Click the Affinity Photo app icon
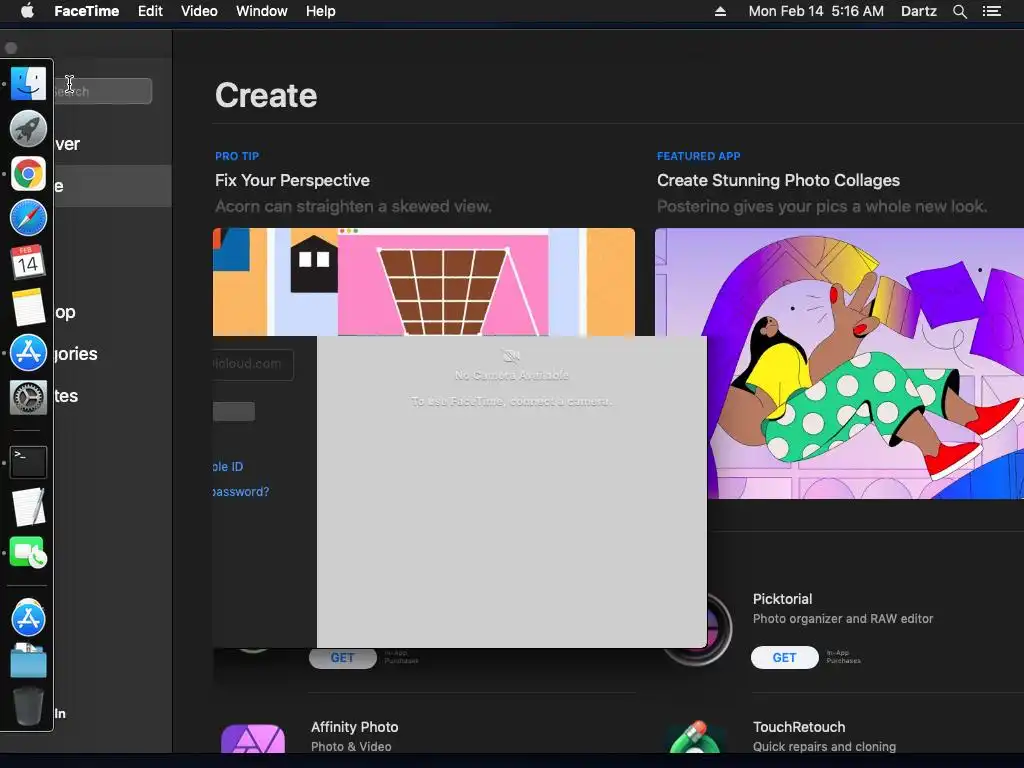Viewport: 1024px width, 768px height. [x=253, y=738]
